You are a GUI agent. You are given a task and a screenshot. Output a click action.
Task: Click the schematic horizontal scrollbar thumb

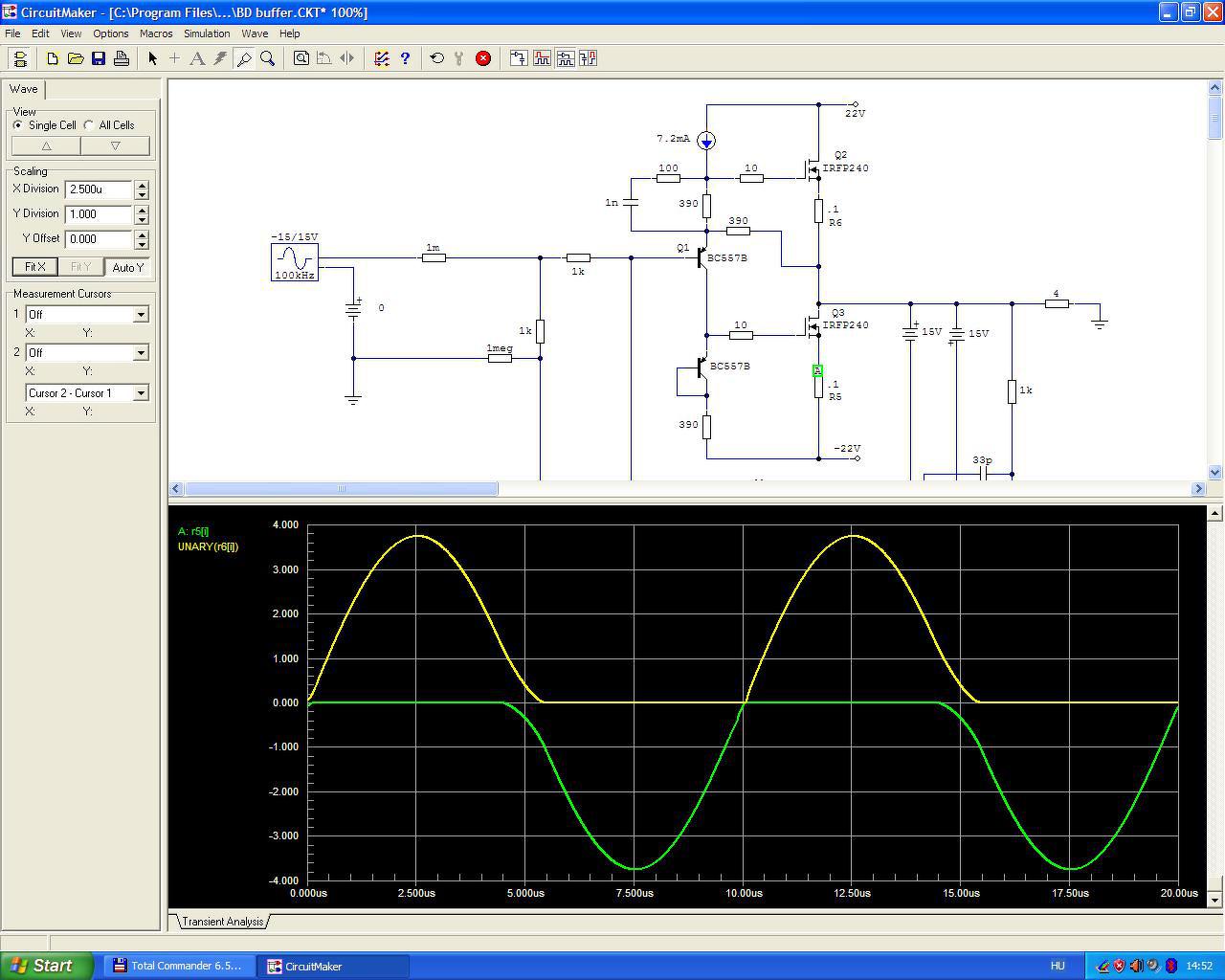click(341, 488)
